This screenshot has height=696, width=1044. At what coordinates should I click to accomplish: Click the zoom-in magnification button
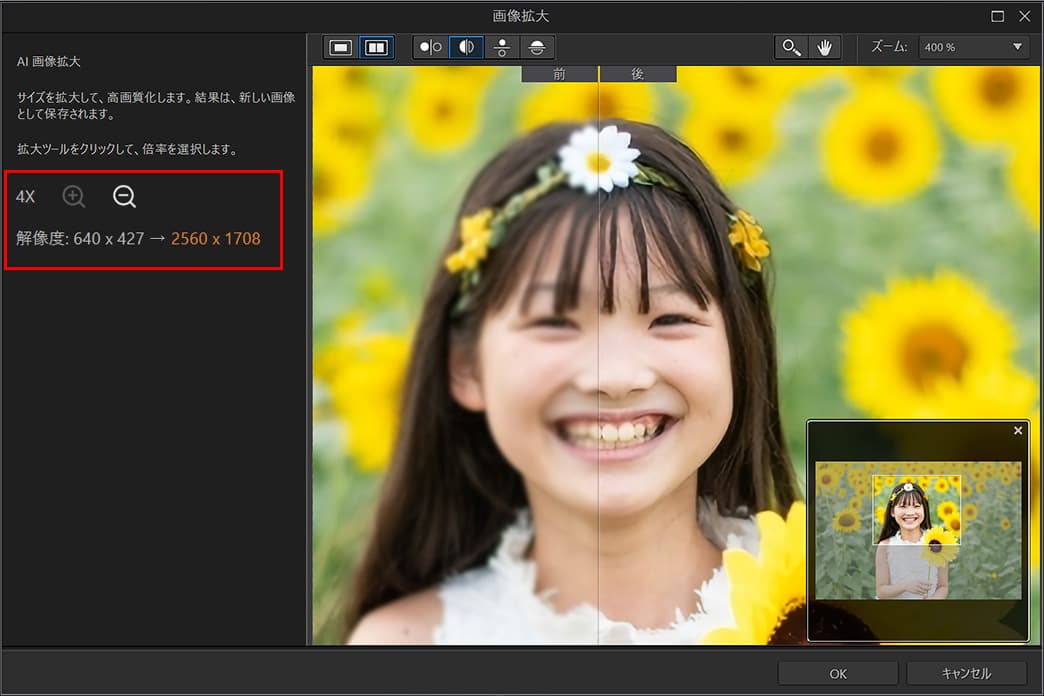(x=73, y=196)
